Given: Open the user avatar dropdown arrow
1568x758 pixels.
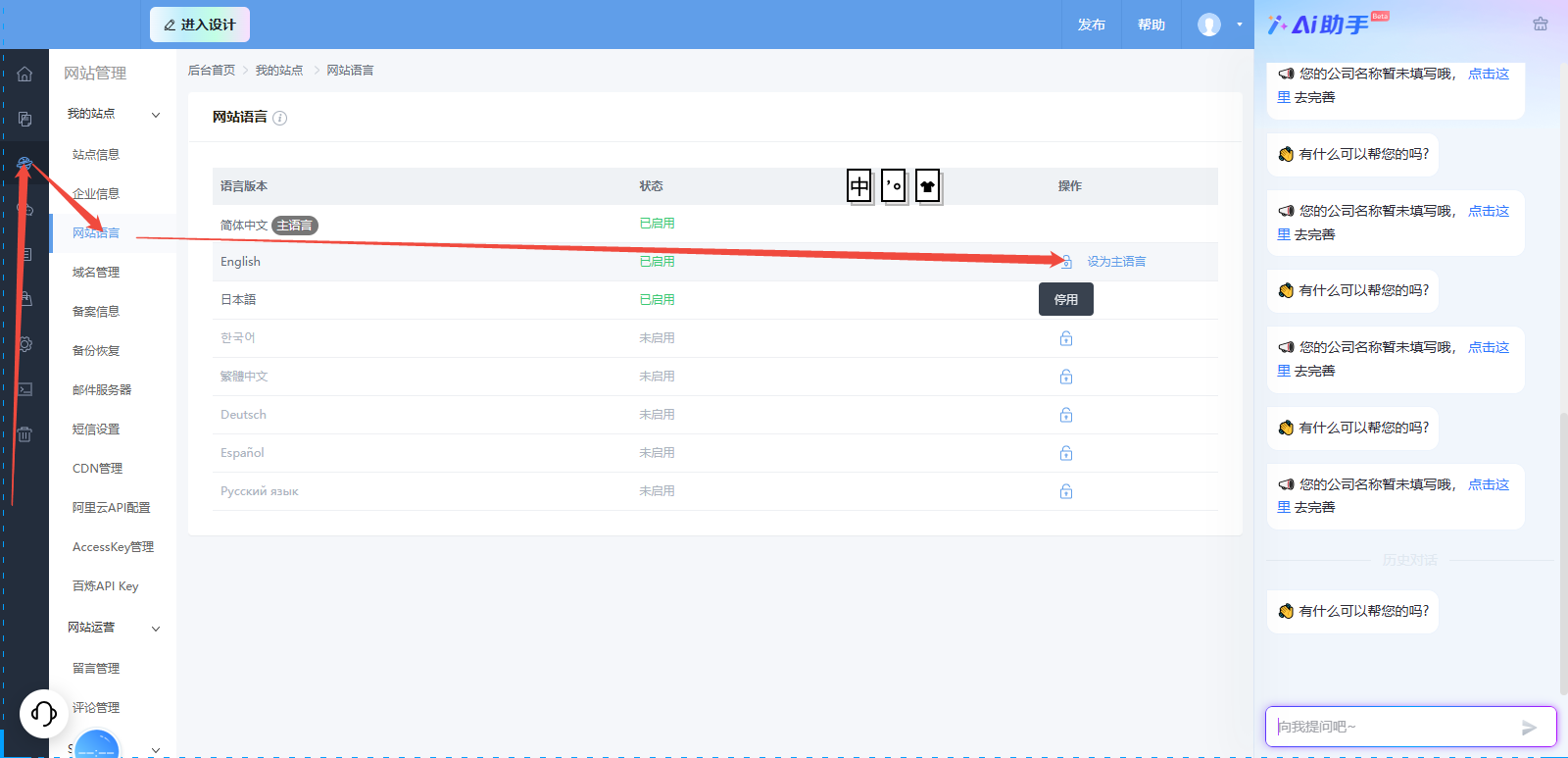Looking at the screenshot, I should pos(1240,25).
